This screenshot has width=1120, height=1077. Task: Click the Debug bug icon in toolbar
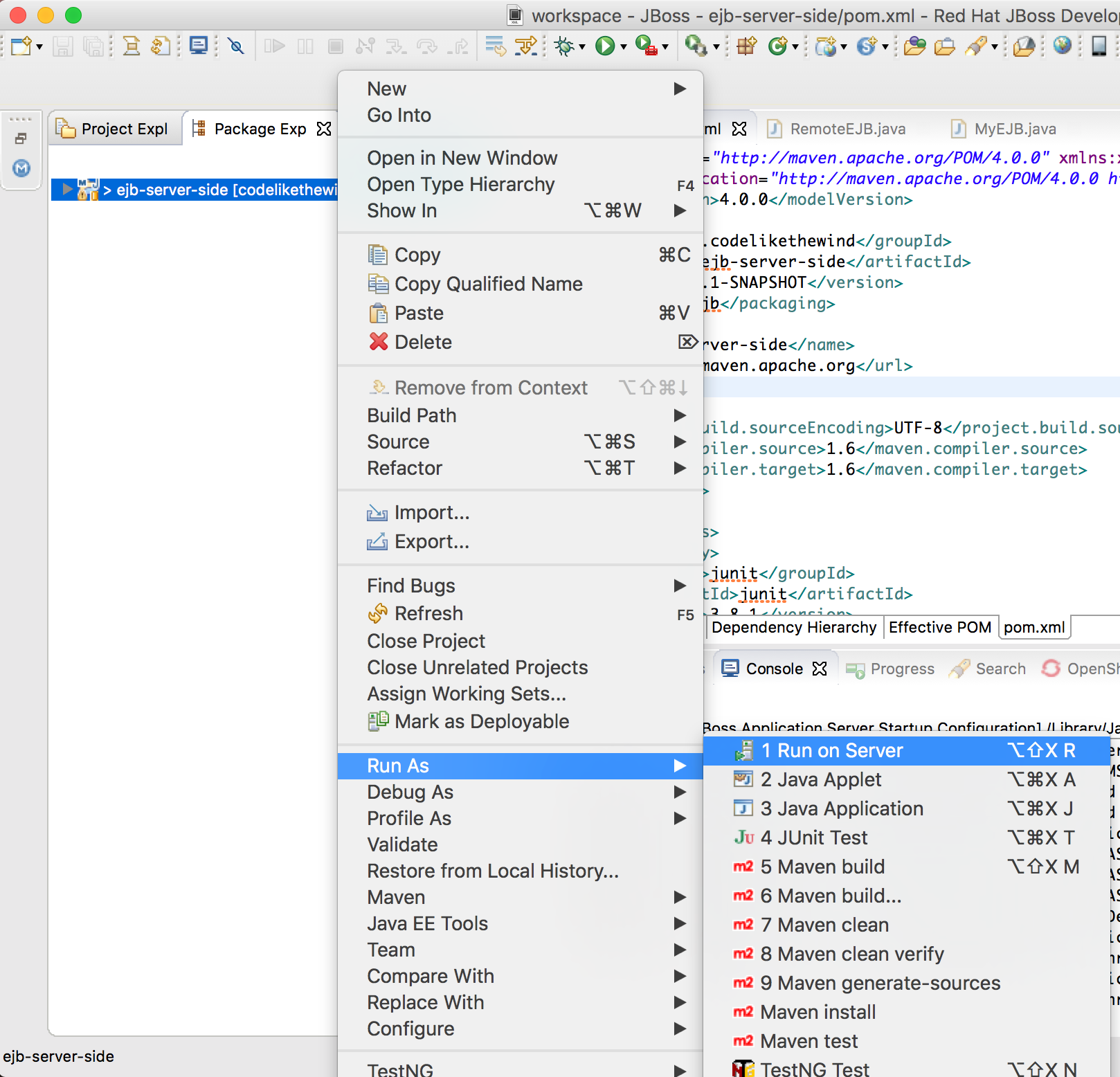[x=565, y=46]
